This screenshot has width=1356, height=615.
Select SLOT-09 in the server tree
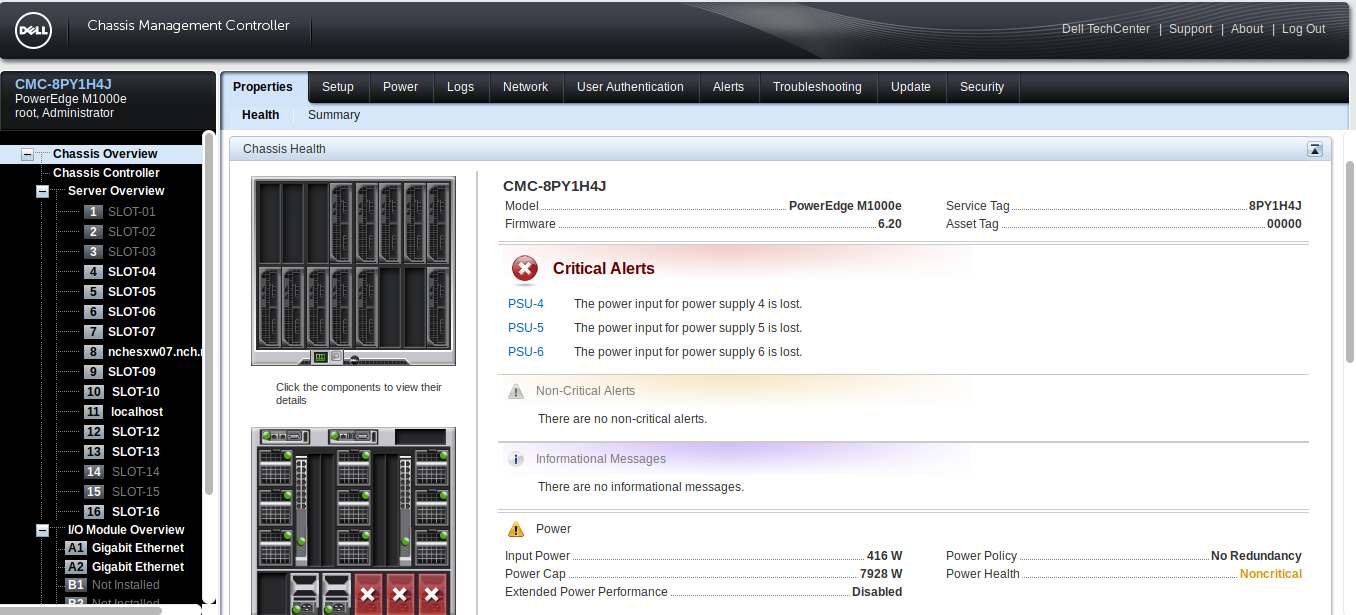coord(132,372)
